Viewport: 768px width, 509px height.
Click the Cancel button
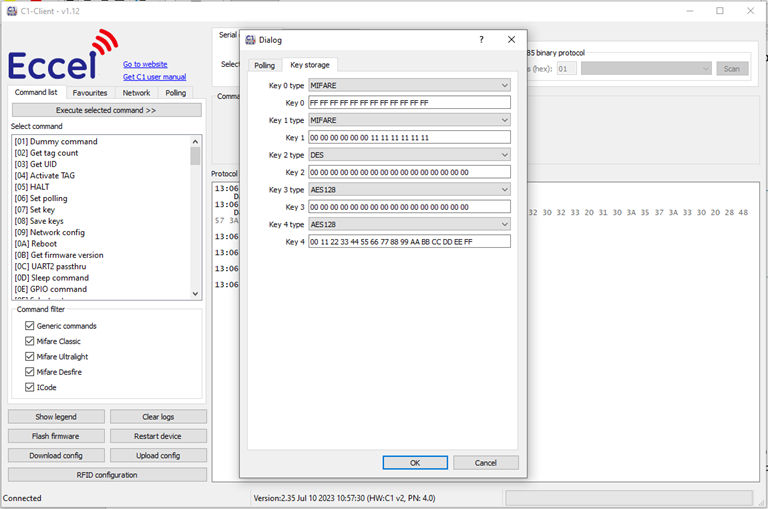(485, 463)
